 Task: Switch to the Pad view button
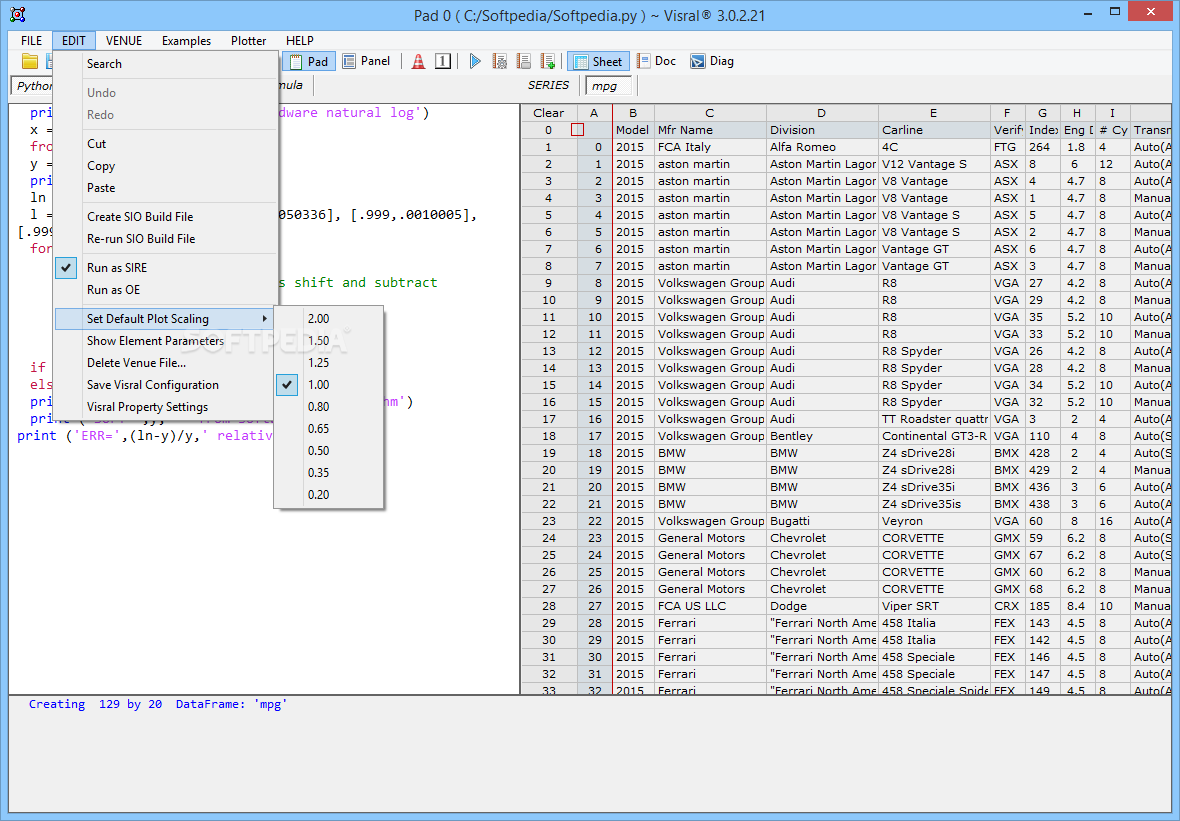(309, 62)
